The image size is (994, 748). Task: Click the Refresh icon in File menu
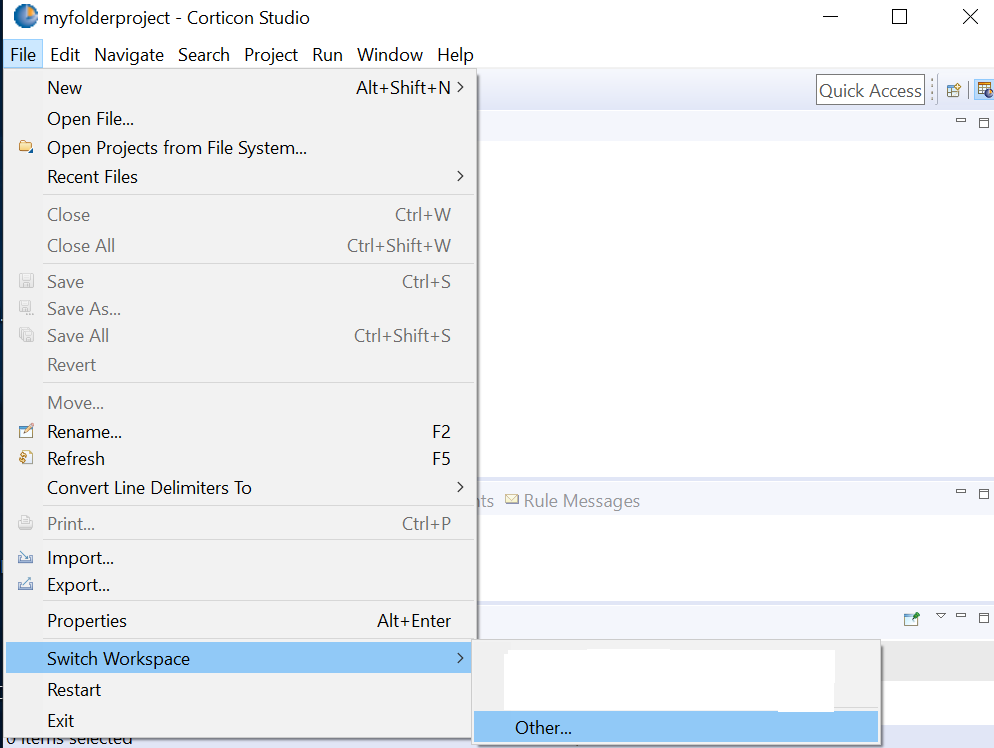(26, 458)
